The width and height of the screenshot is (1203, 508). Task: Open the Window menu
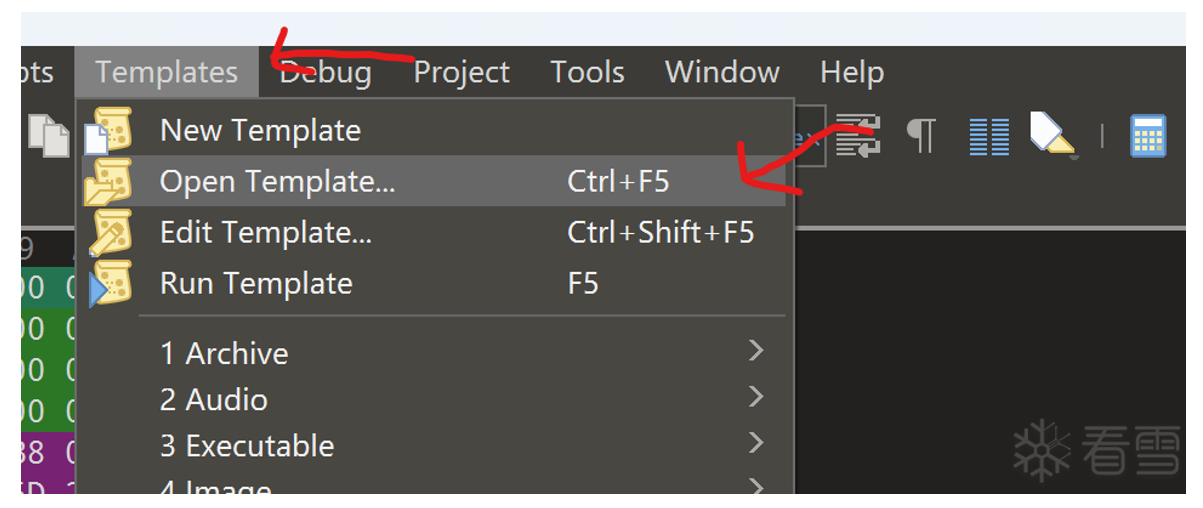[722, 72]
